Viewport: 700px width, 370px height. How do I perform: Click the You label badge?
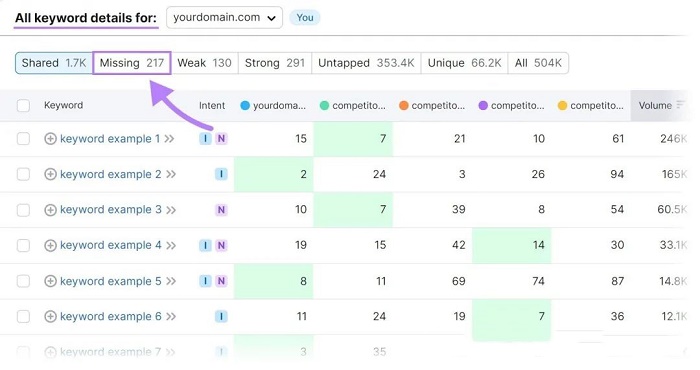[305, 18]
